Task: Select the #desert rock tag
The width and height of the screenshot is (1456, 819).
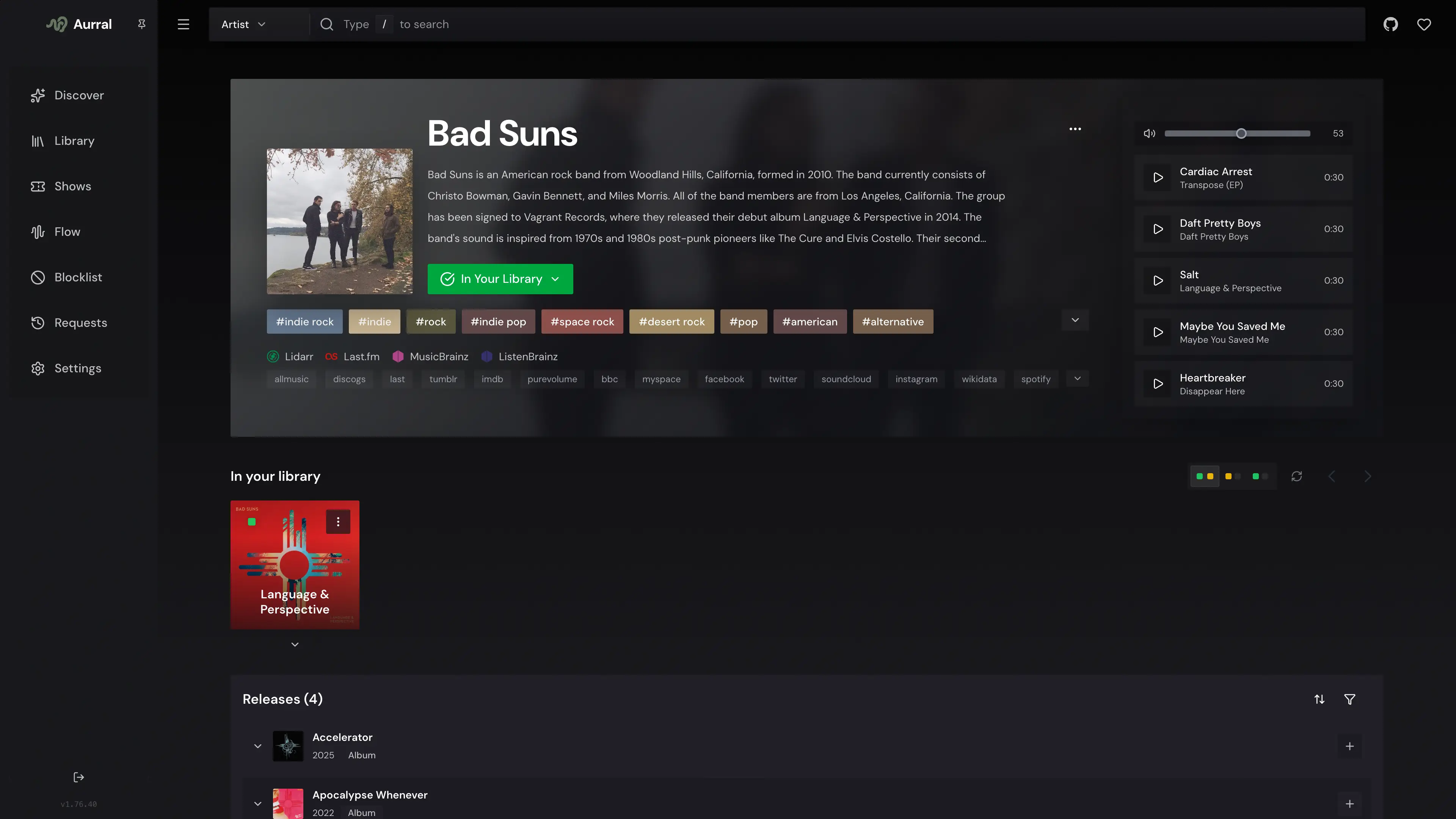Action: coord(672,322)
